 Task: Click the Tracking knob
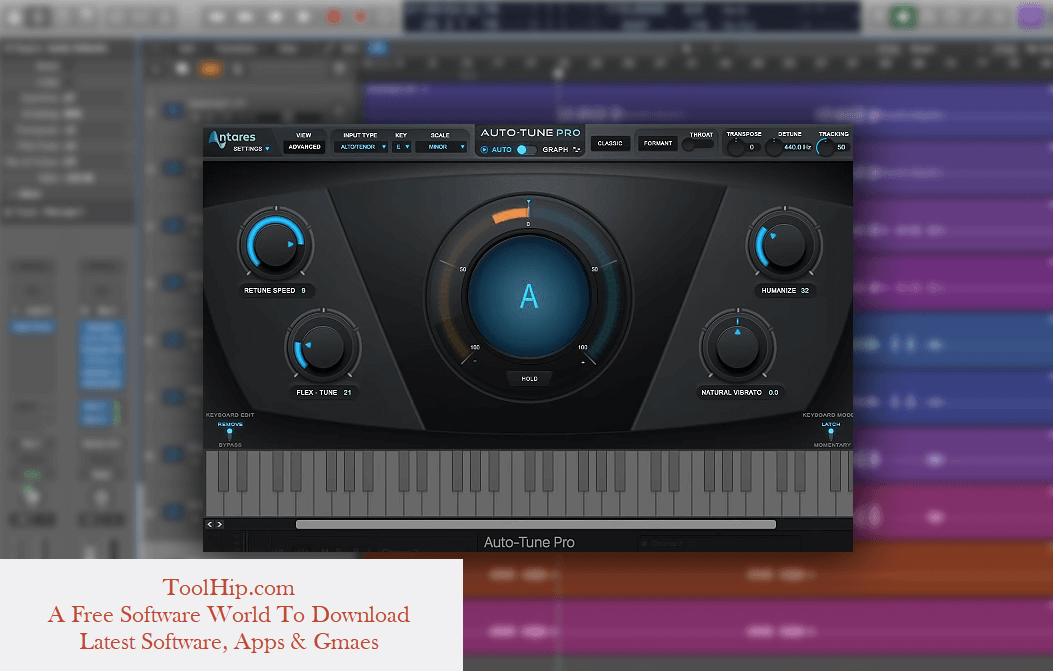tap(825, 147)
